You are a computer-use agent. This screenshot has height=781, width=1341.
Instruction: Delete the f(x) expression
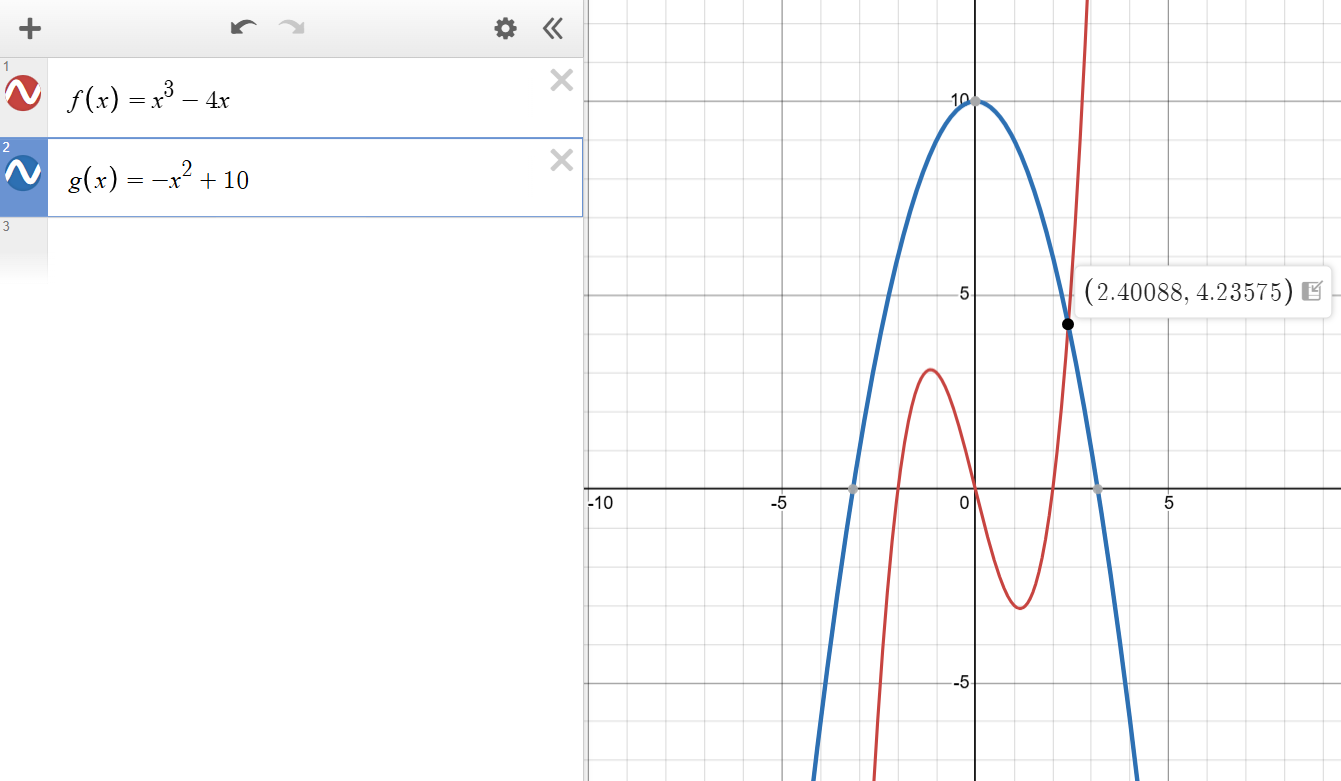(562, 80)
